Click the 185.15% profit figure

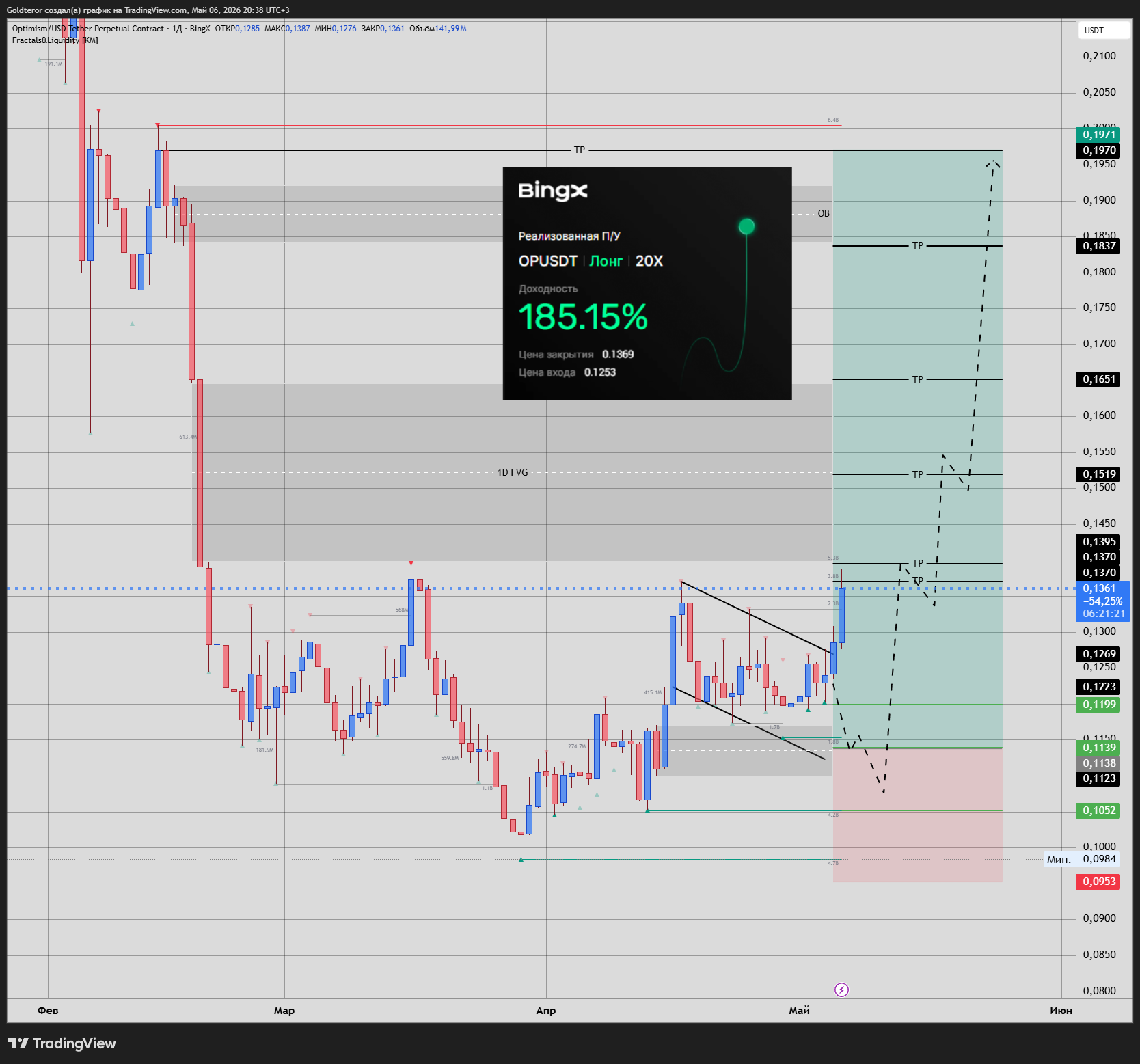coord(583,317)
